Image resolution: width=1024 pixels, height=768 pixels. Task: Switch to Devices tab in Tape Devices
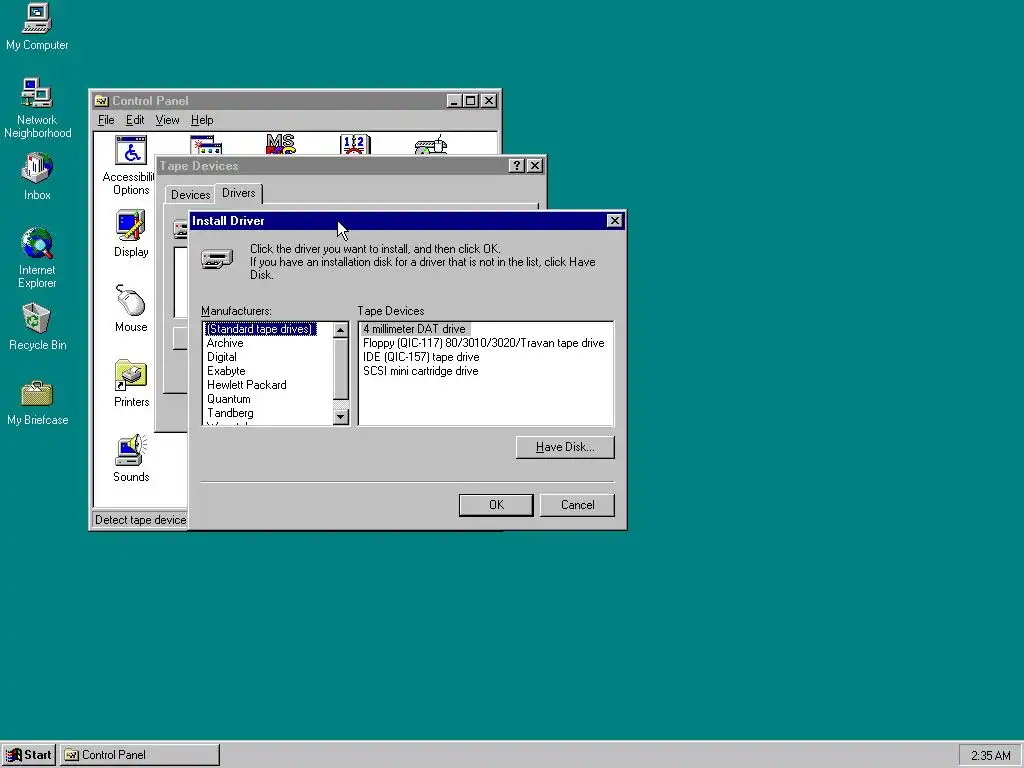(x=190, y=195)
